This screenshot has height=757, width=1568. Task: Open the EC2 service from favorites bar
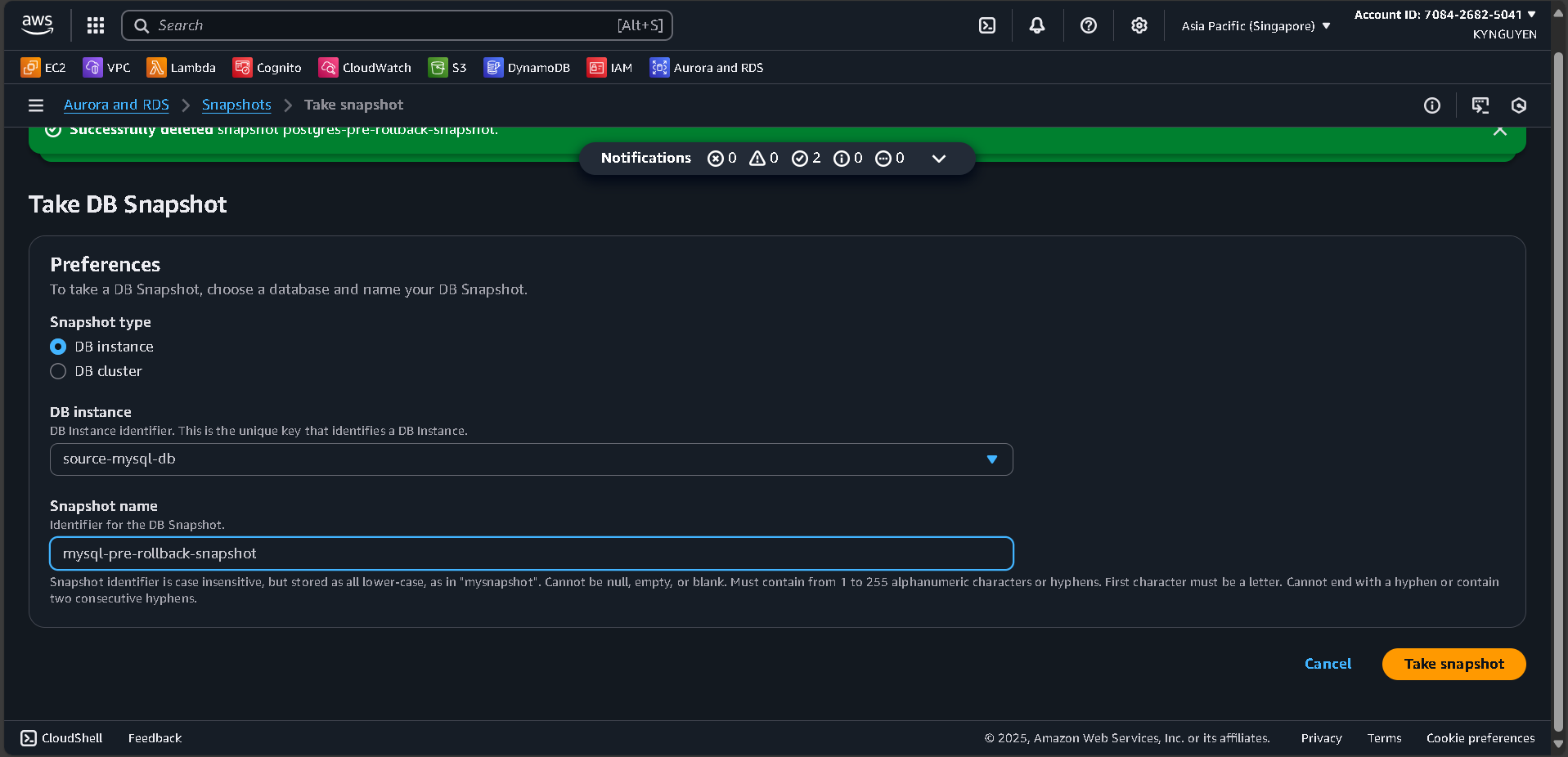[43, 67]
